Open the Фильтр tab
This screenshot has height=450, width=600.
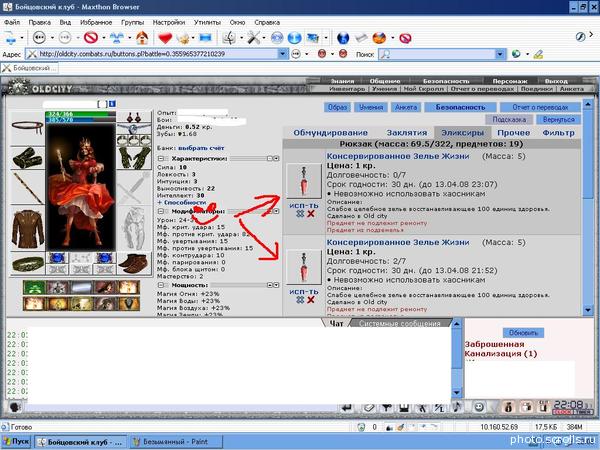(558, 133)
